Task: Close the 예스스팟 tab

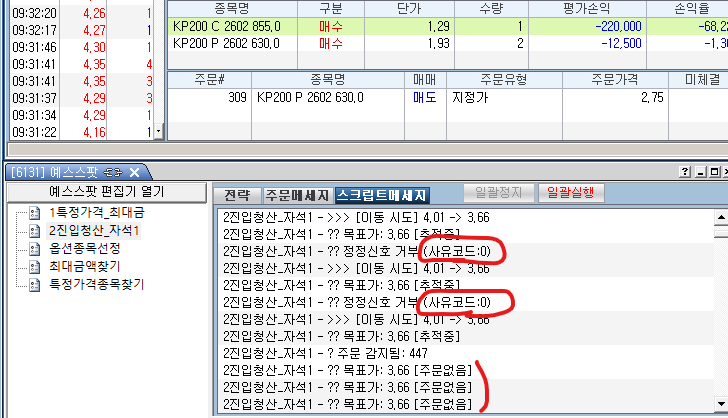Action: click(x=134, y=173)
